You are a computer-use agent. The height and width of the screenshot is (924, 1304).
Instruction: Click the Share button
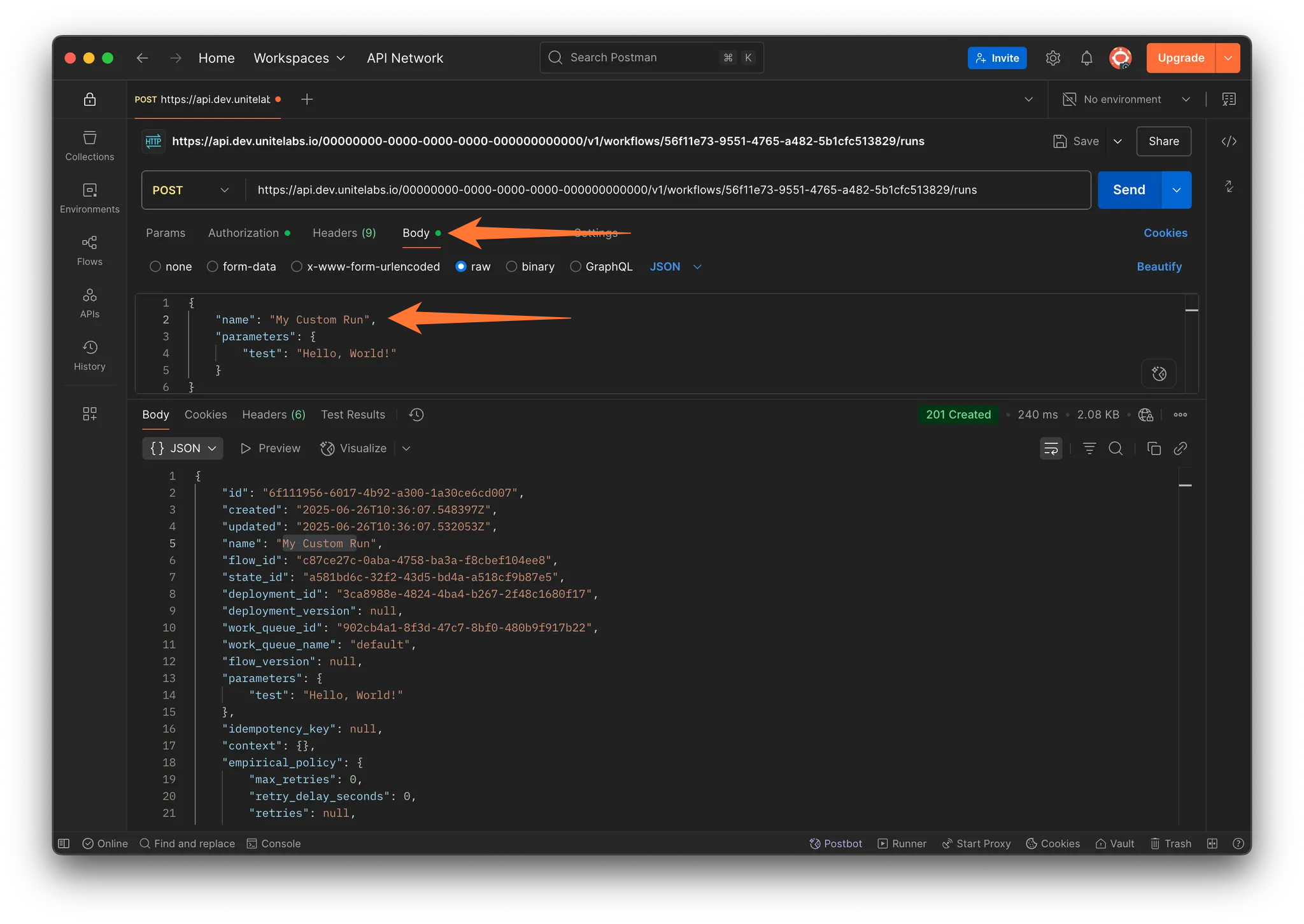pyautogui.click(x=1163, y=141)
